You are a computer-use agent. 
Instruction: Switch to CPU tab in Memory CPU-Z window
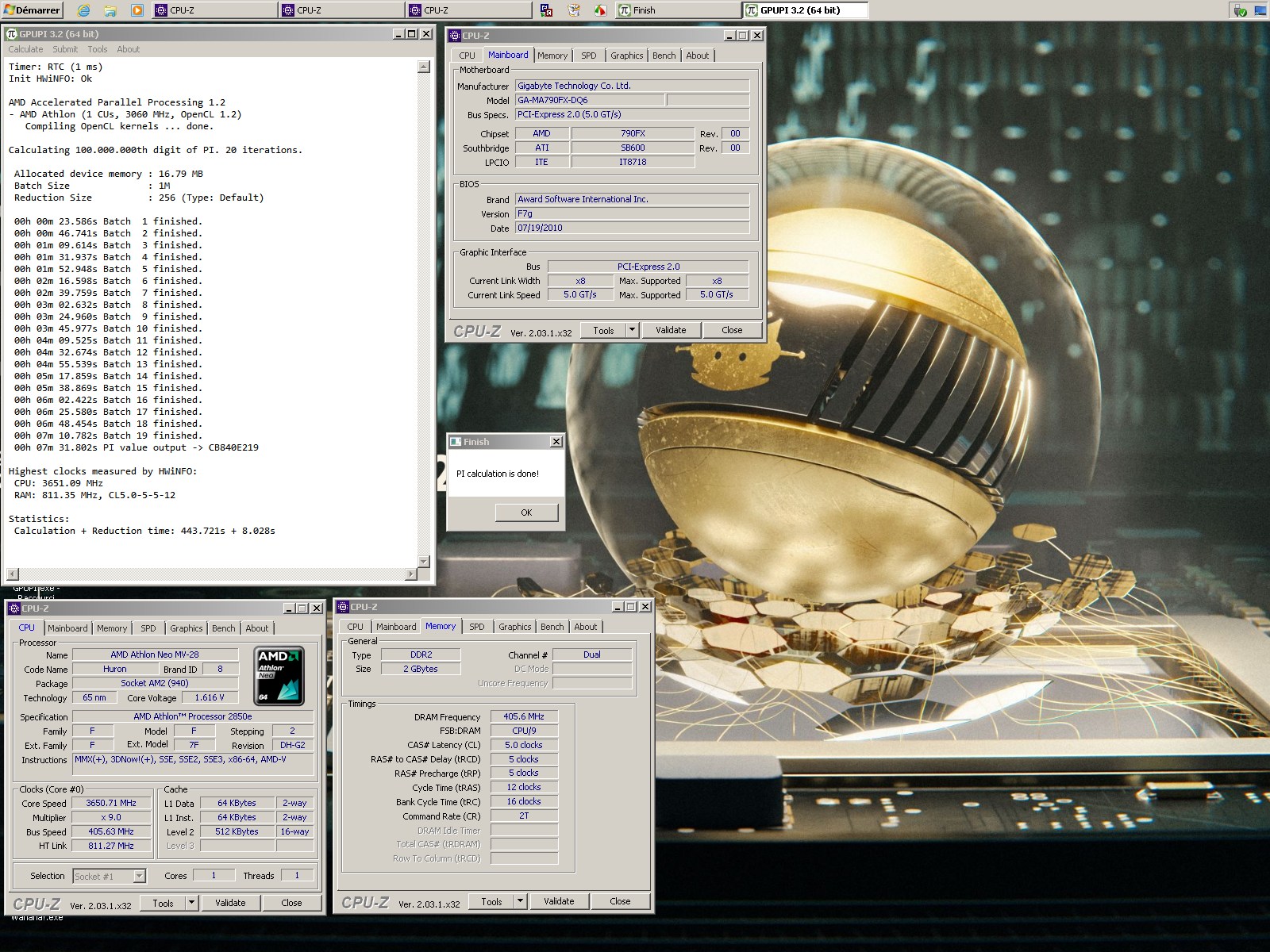point(355,627)
